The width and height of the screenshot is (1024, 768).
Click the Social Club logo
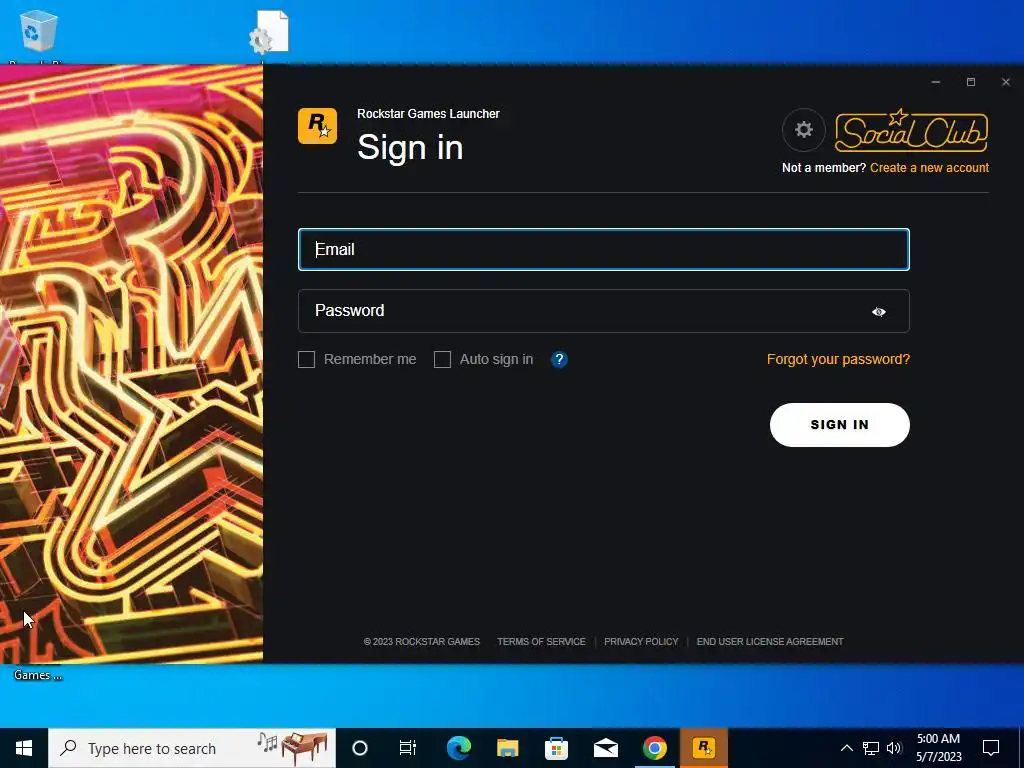click(911, 131)
